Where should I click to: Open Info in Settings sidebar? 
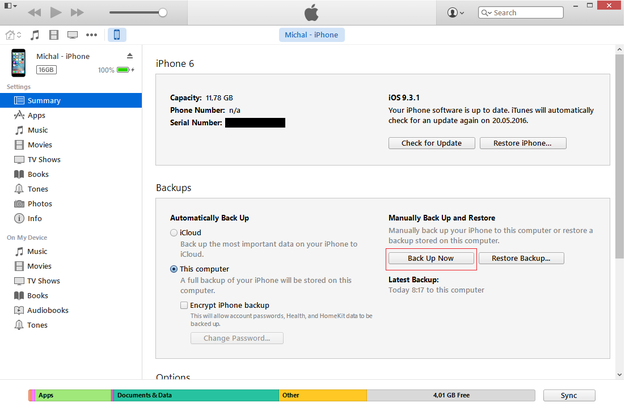71,218
